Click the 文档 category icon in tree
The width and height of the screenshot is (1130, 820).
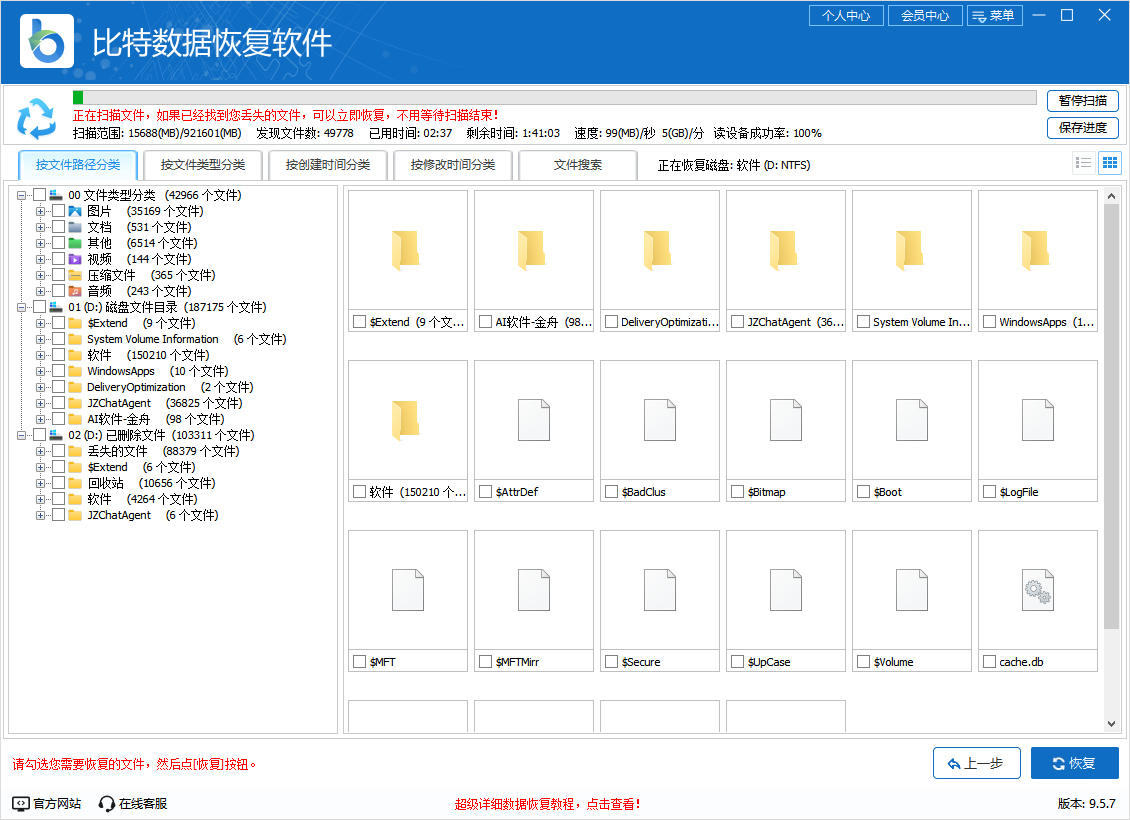click(75, 227)
